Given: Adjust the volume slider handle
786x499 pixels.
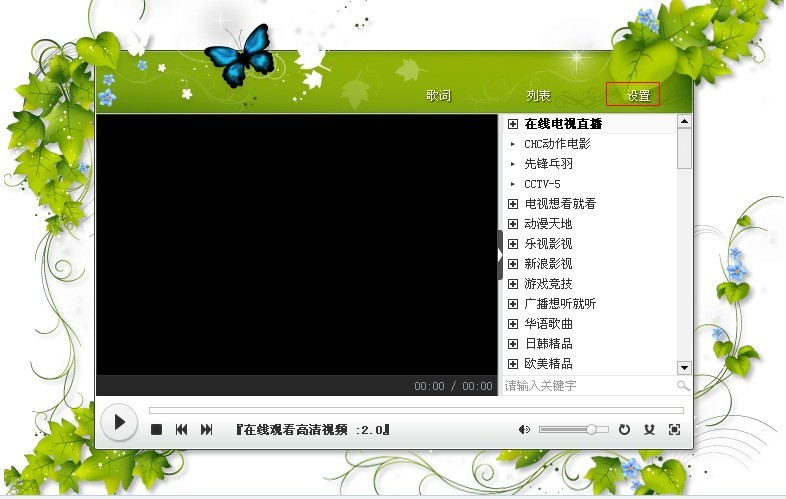Looking at the screenshot, I should tap(592, 429).
